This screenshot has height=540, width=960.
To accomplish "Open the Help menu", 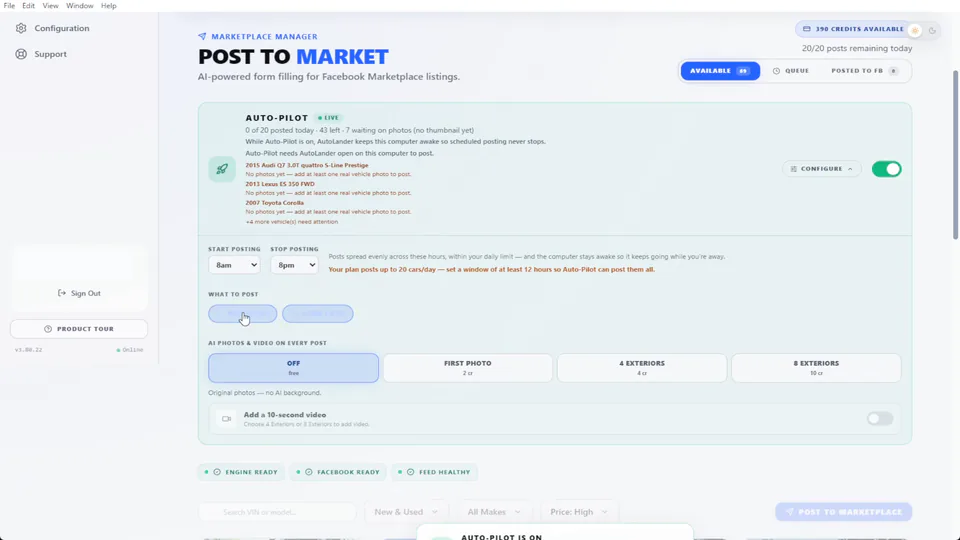I will tap(108, 6).
